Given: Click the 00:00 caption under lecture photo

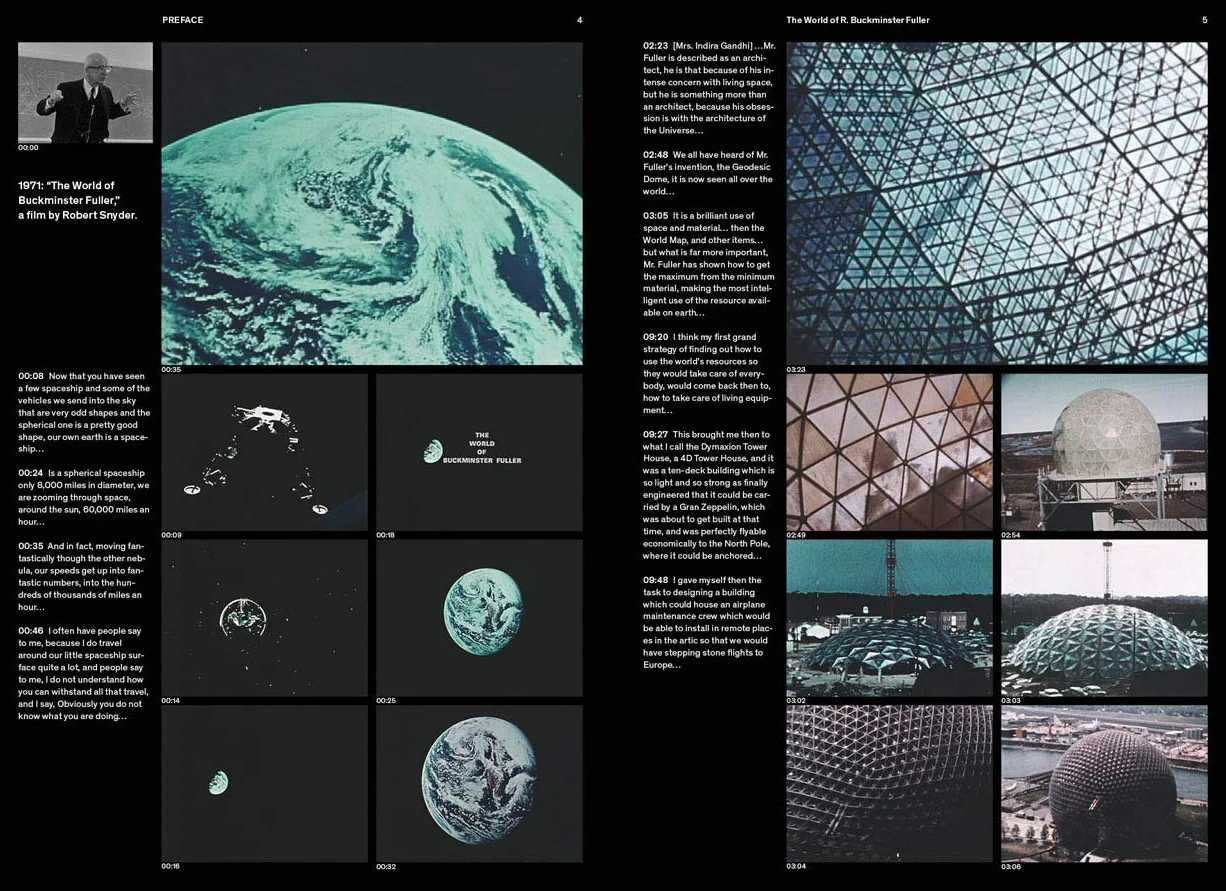Looking at the screenshot, I should pyautogui.click(x=28, y=148).
